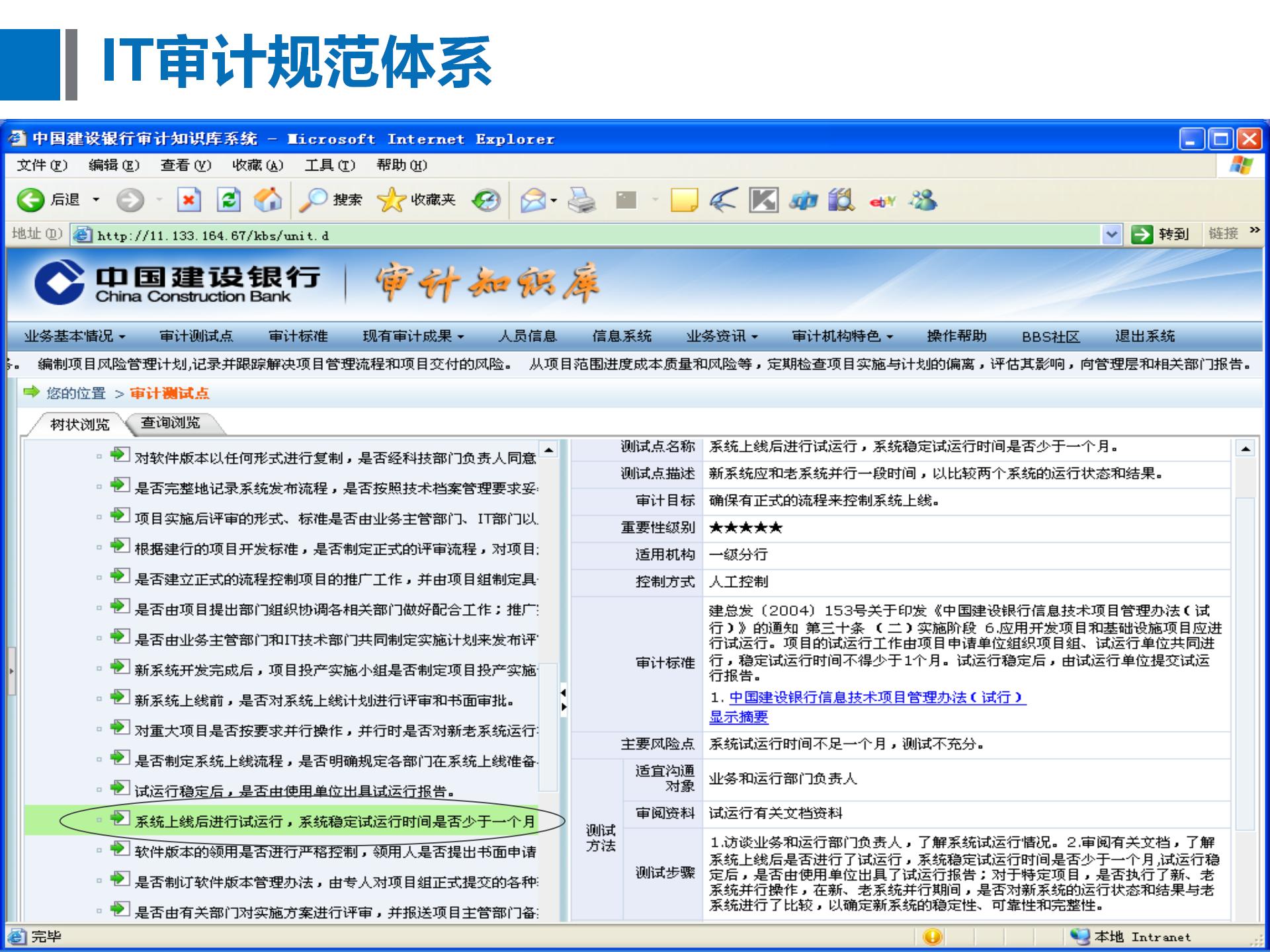Click the gray edit toolbar icon
Screen dimensions: 1270x952
tap(626, 200)
